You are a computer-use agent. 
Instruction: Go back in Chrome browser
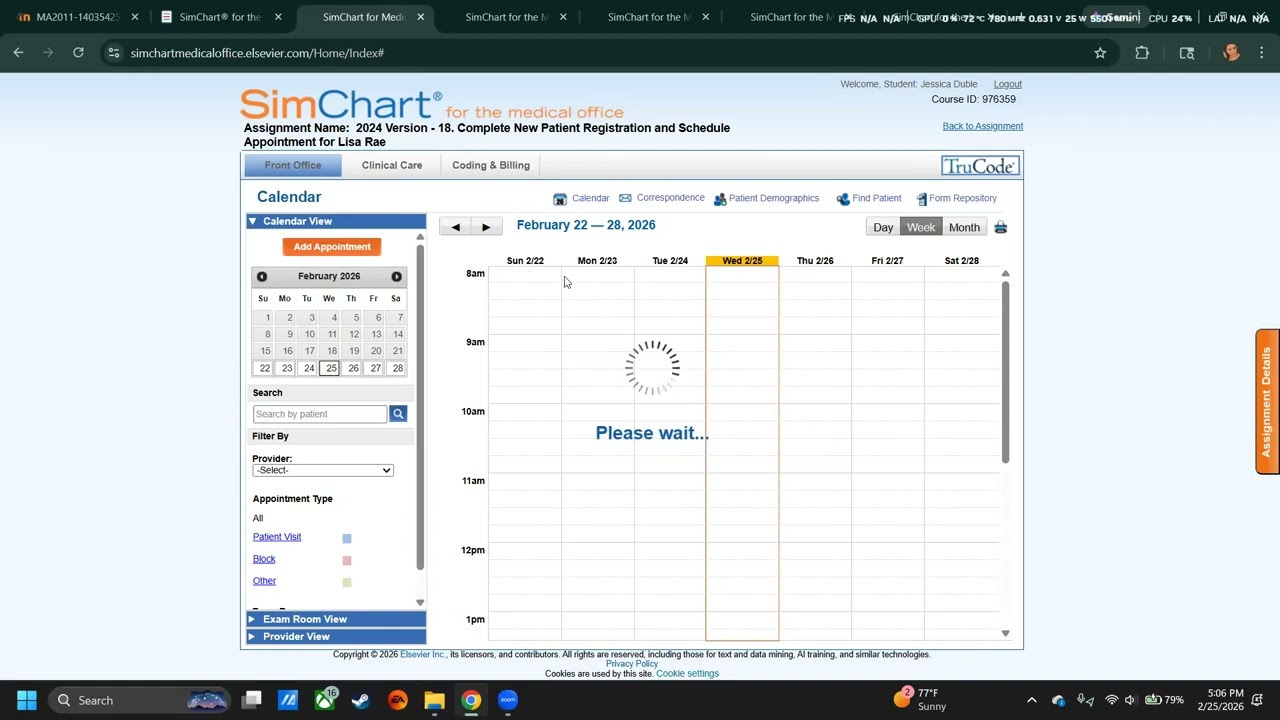pos(18,53)
